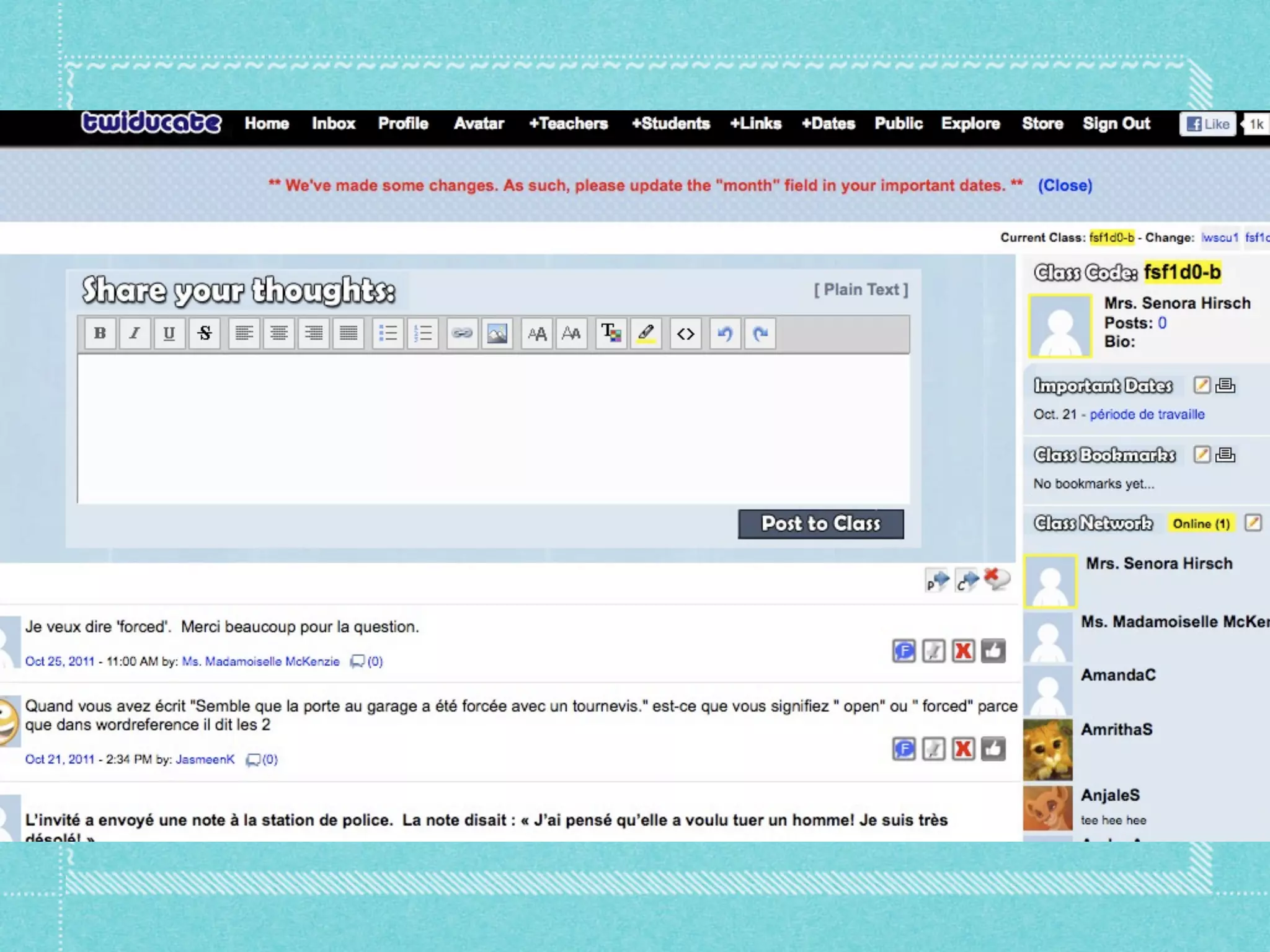Click the yellow highlight marker icon
This screenshot has height=952, width=1270.
[646, 333]
